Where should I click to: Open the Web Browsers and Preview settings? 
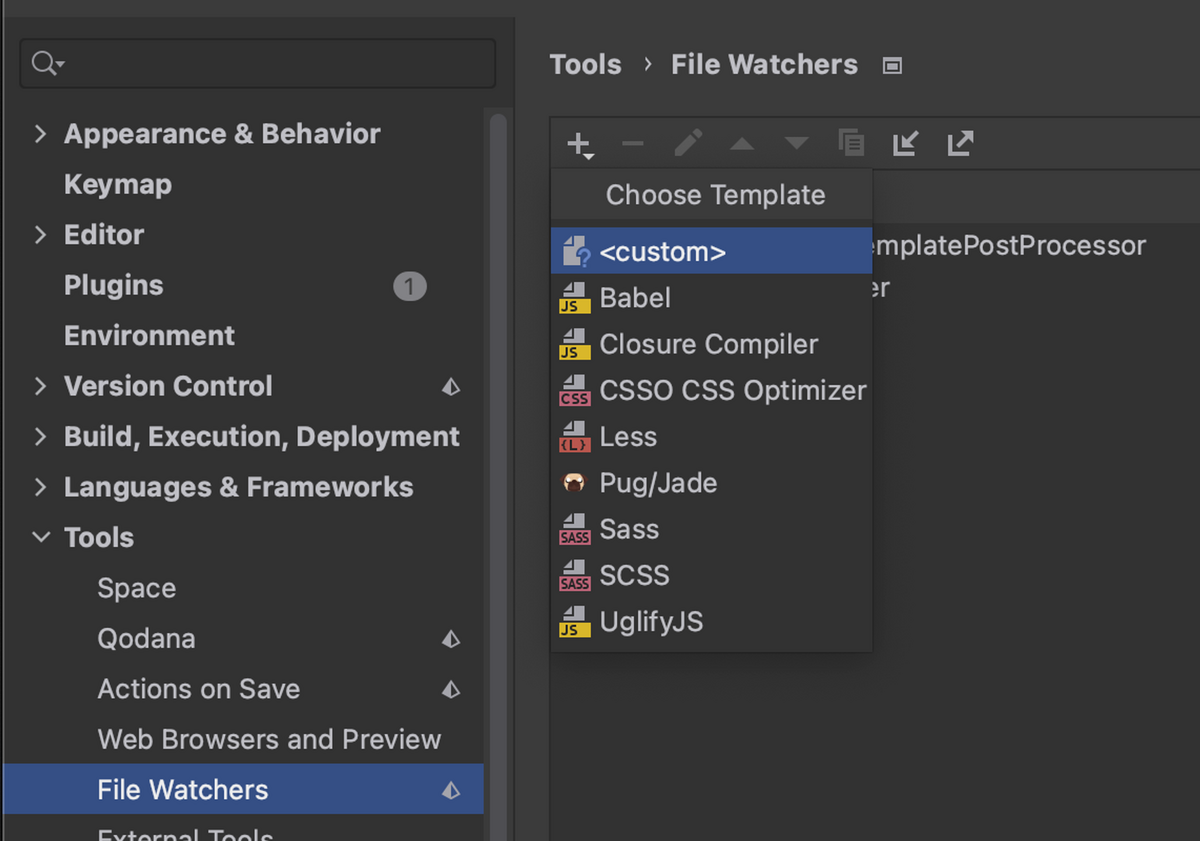coord(270,739)
